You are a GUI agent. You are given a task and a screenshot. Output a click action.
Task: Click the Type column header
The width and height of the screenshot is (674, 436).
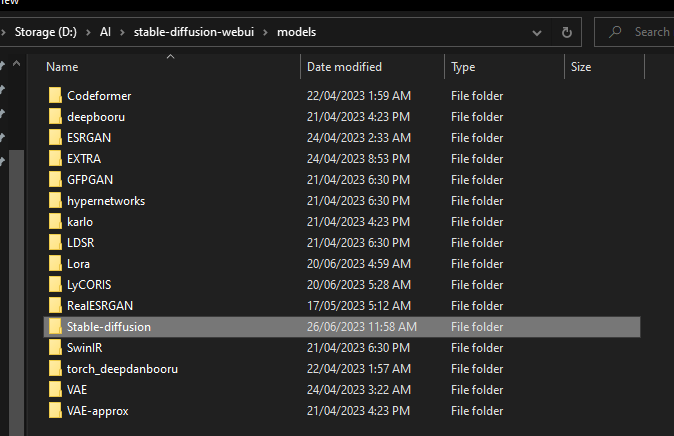click(463, 67)
